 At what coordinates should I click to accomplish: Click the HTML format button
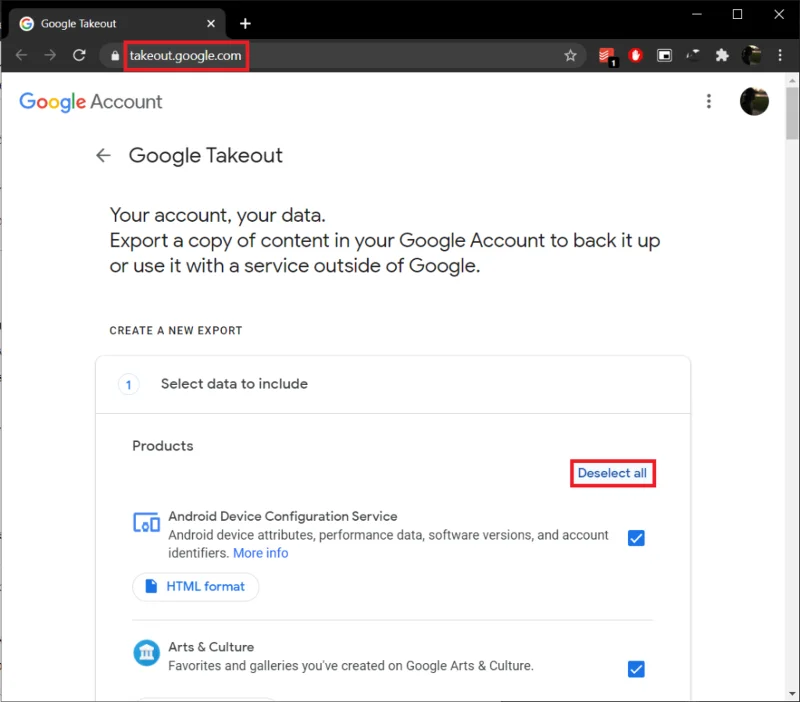(x=195, y=587)
